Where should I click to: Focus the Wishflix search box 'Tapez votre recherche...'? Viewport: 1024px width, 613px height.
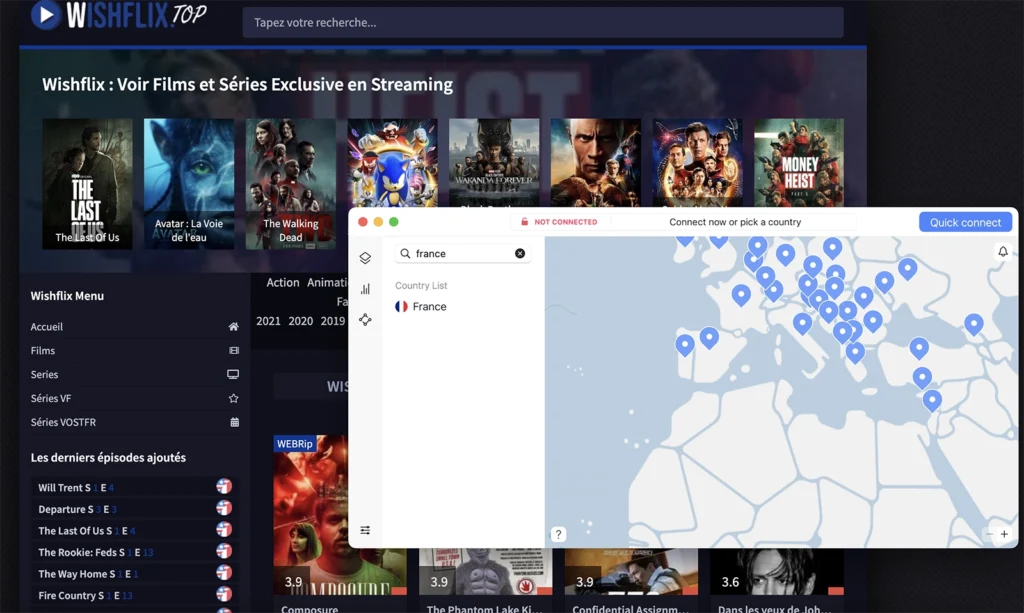click(543, 23)
